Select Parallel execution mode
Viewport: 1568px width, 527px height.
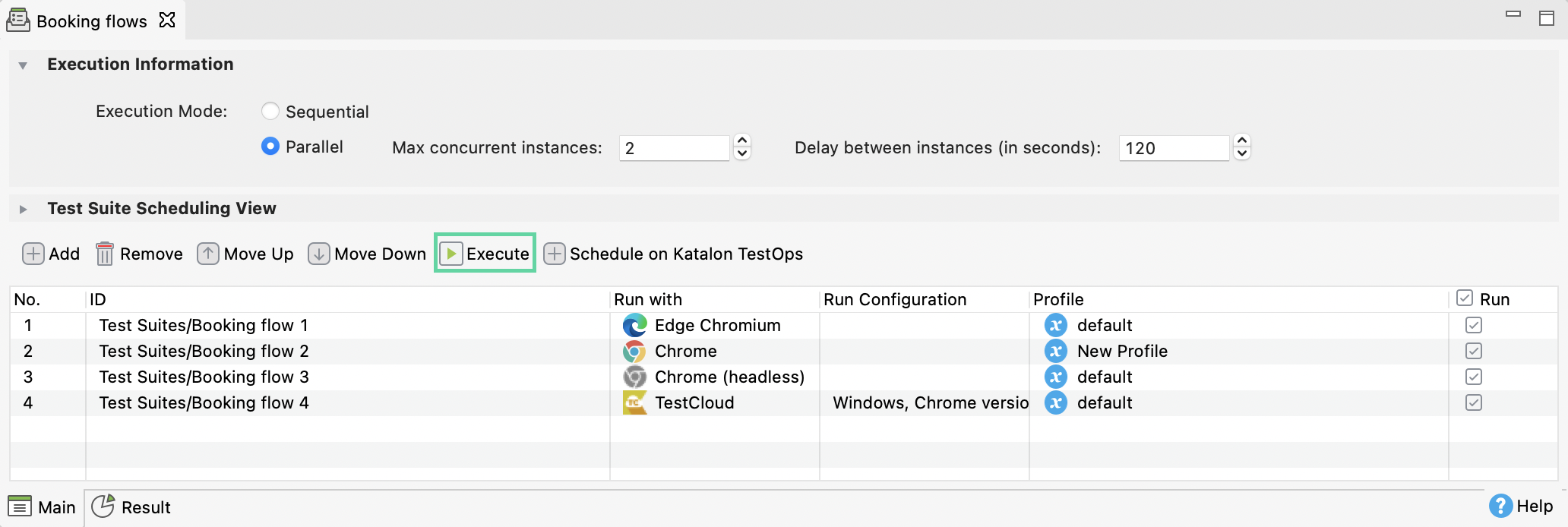(x=270, y=147)
